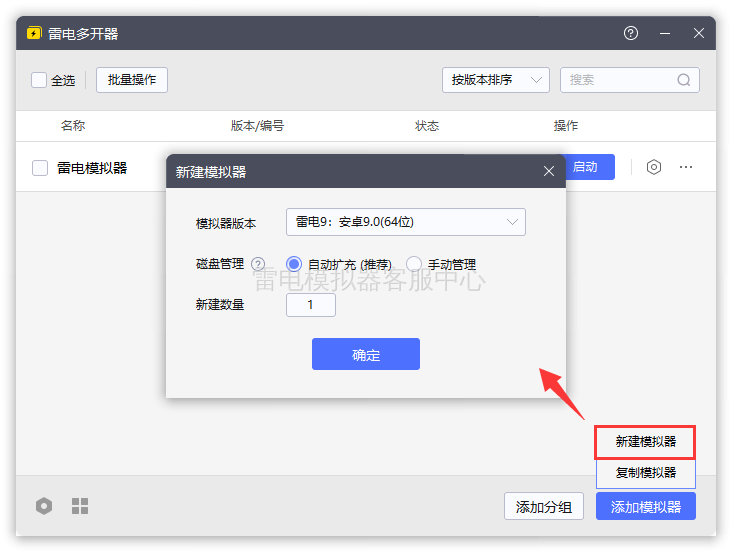Select the 自动扩充 (推荐) radio option

click(294, 264)
